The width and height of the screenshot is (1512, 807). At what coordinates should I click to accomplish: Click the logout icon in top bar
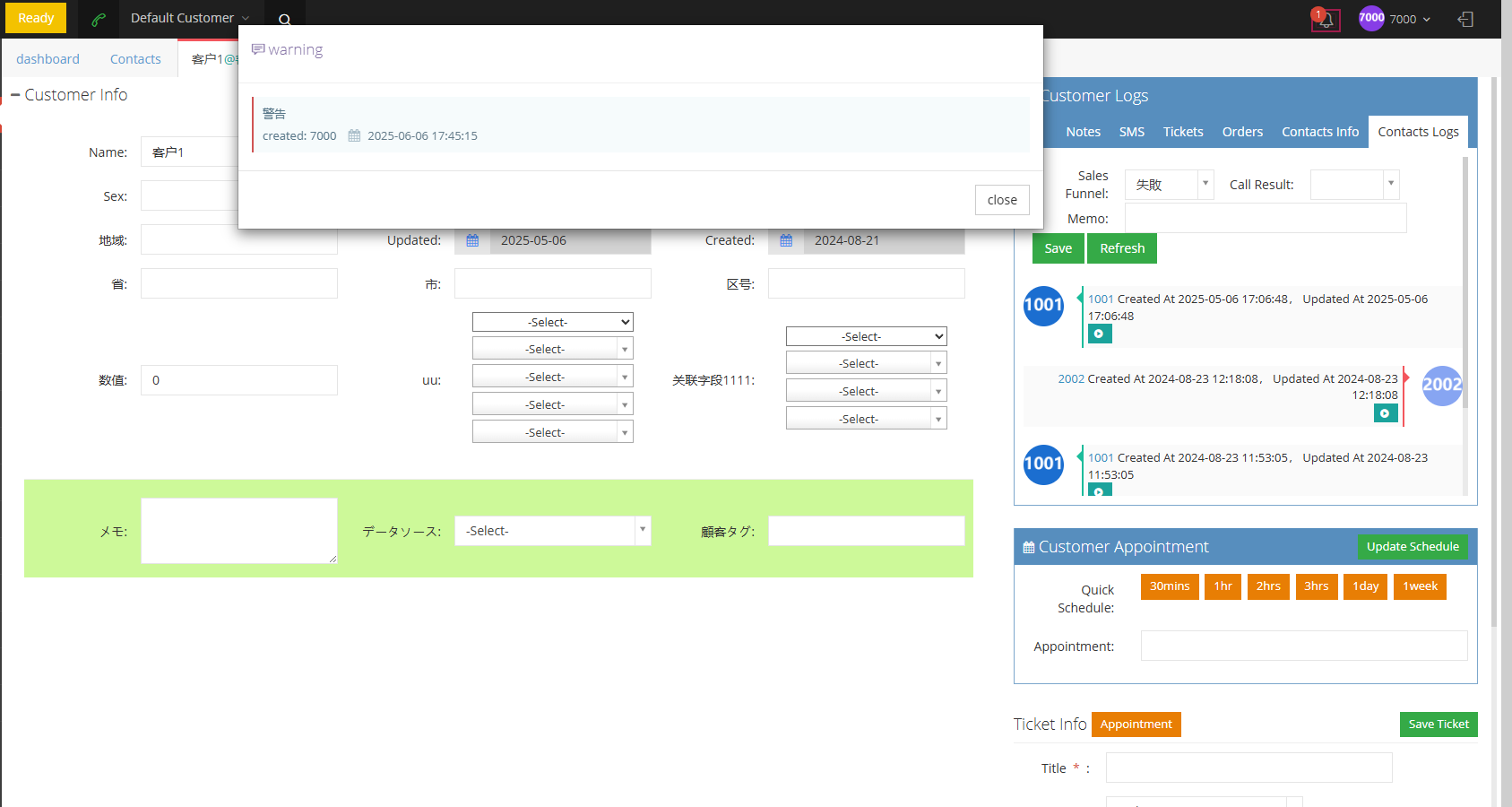[1465, 19]
